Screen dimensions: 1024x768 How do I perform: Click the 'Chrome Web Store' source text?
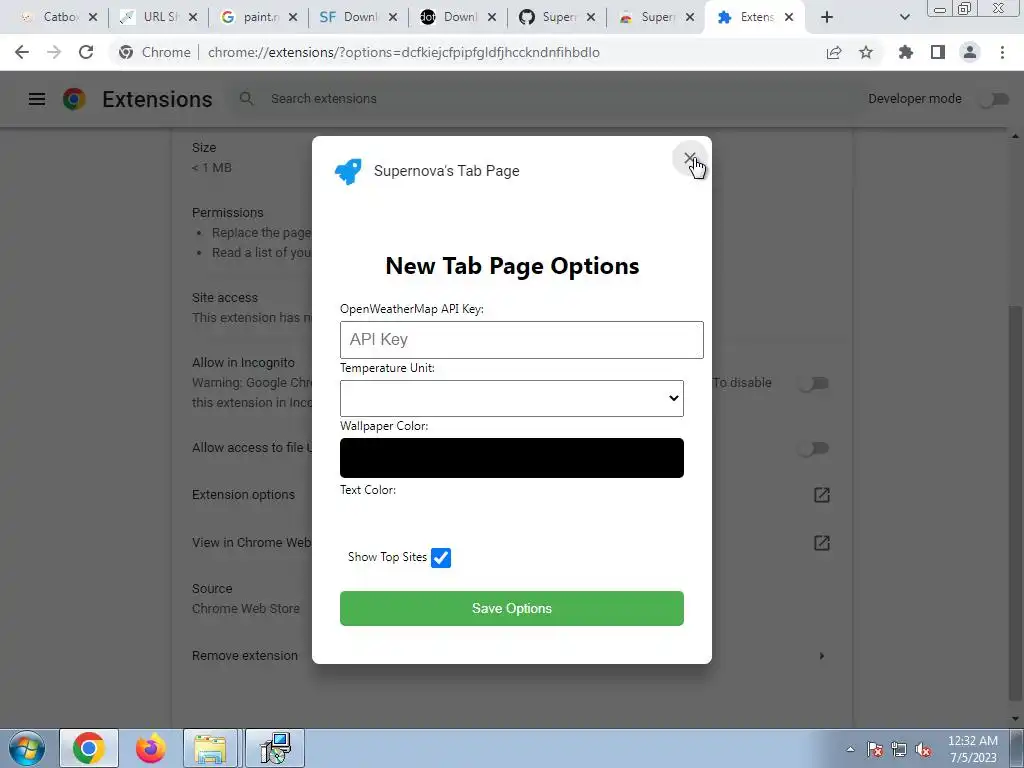tap(246, 609)
